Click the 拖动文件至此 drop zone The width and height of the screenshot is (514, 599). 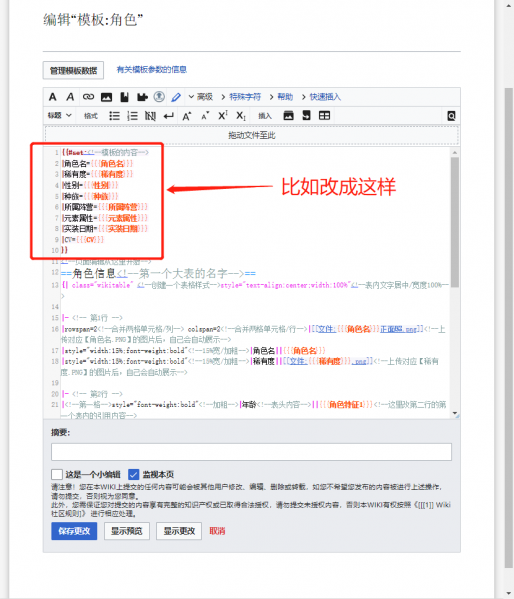[252, 135]
